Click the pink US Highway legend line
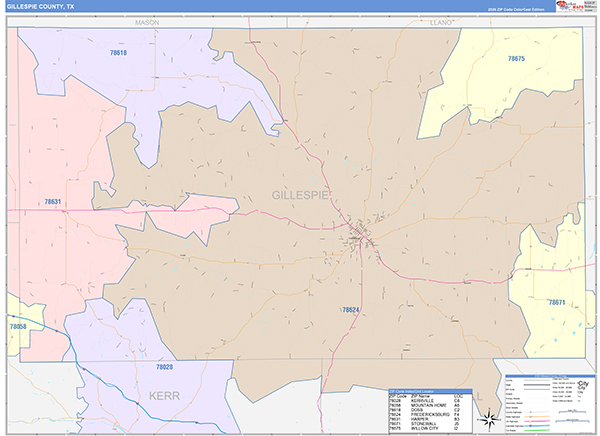The height and width of the screenshot is (436, 600). (536, 421)
